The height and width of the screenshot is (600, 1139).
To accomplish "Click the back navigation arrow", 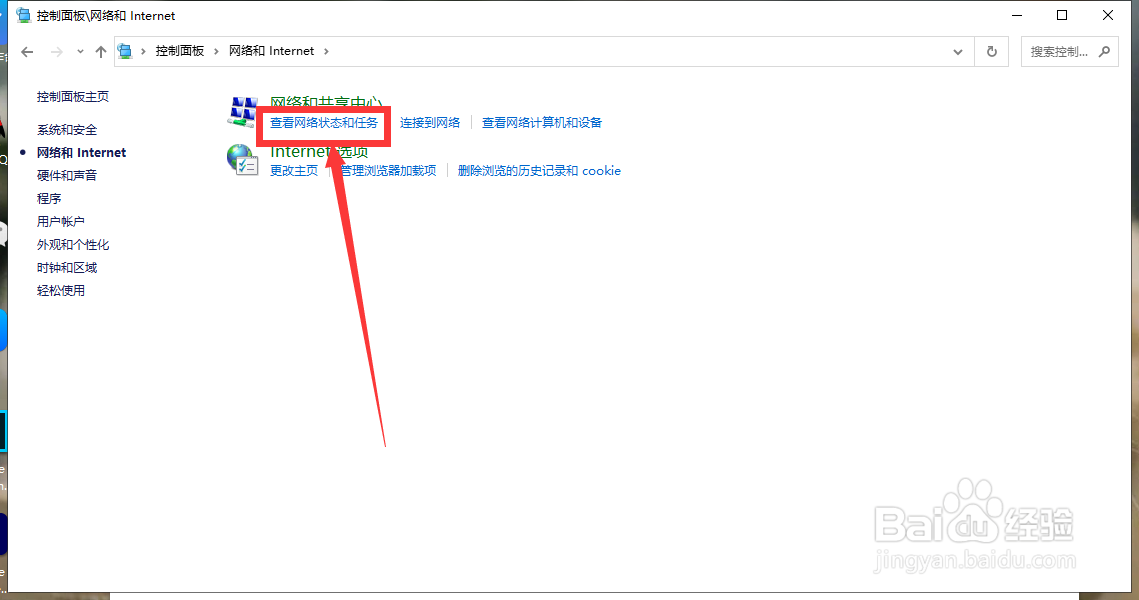I will (x=26, y=51).
